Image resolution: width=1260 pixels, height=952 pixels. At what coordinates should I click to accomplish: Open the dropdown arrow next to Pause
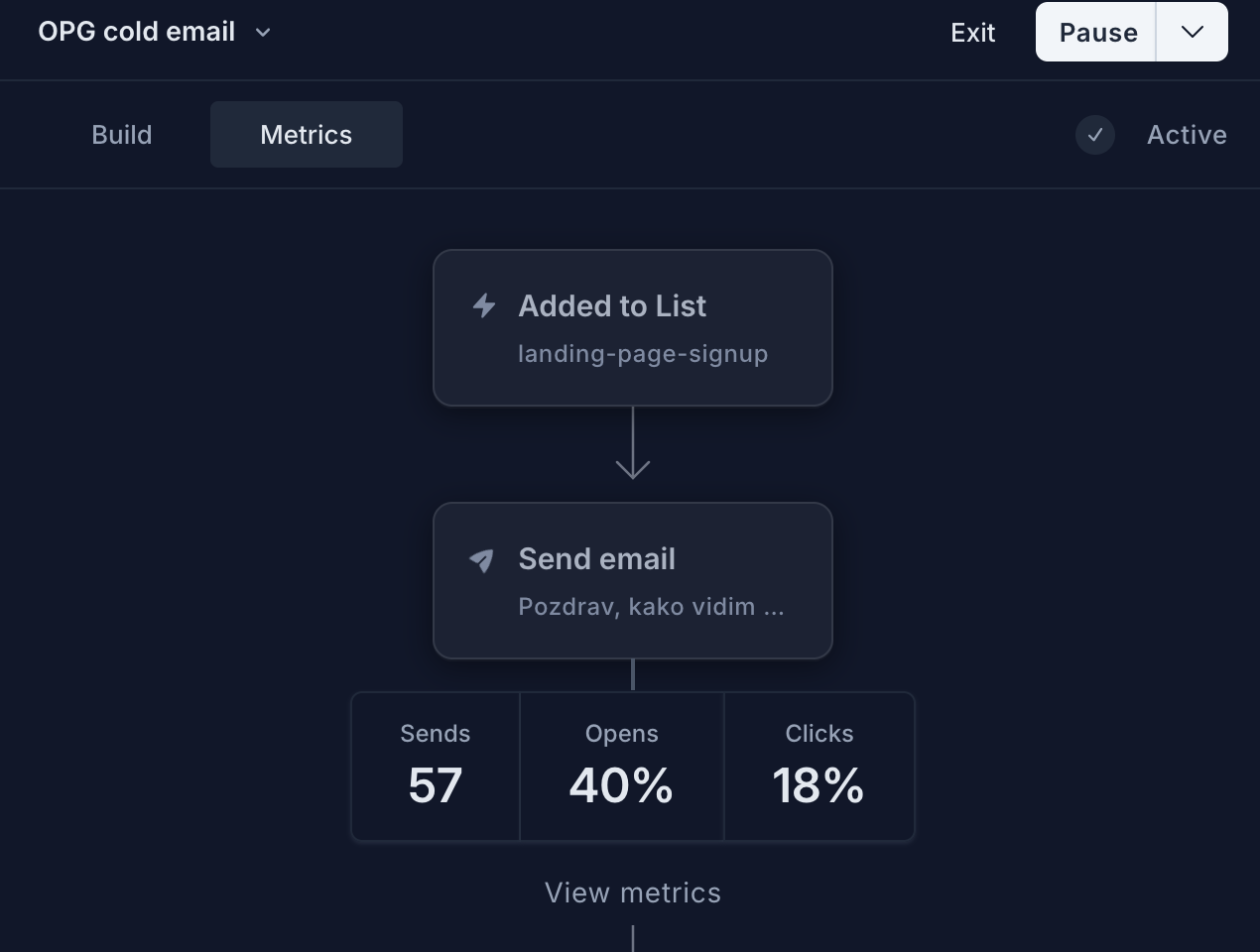(1191, 32)
